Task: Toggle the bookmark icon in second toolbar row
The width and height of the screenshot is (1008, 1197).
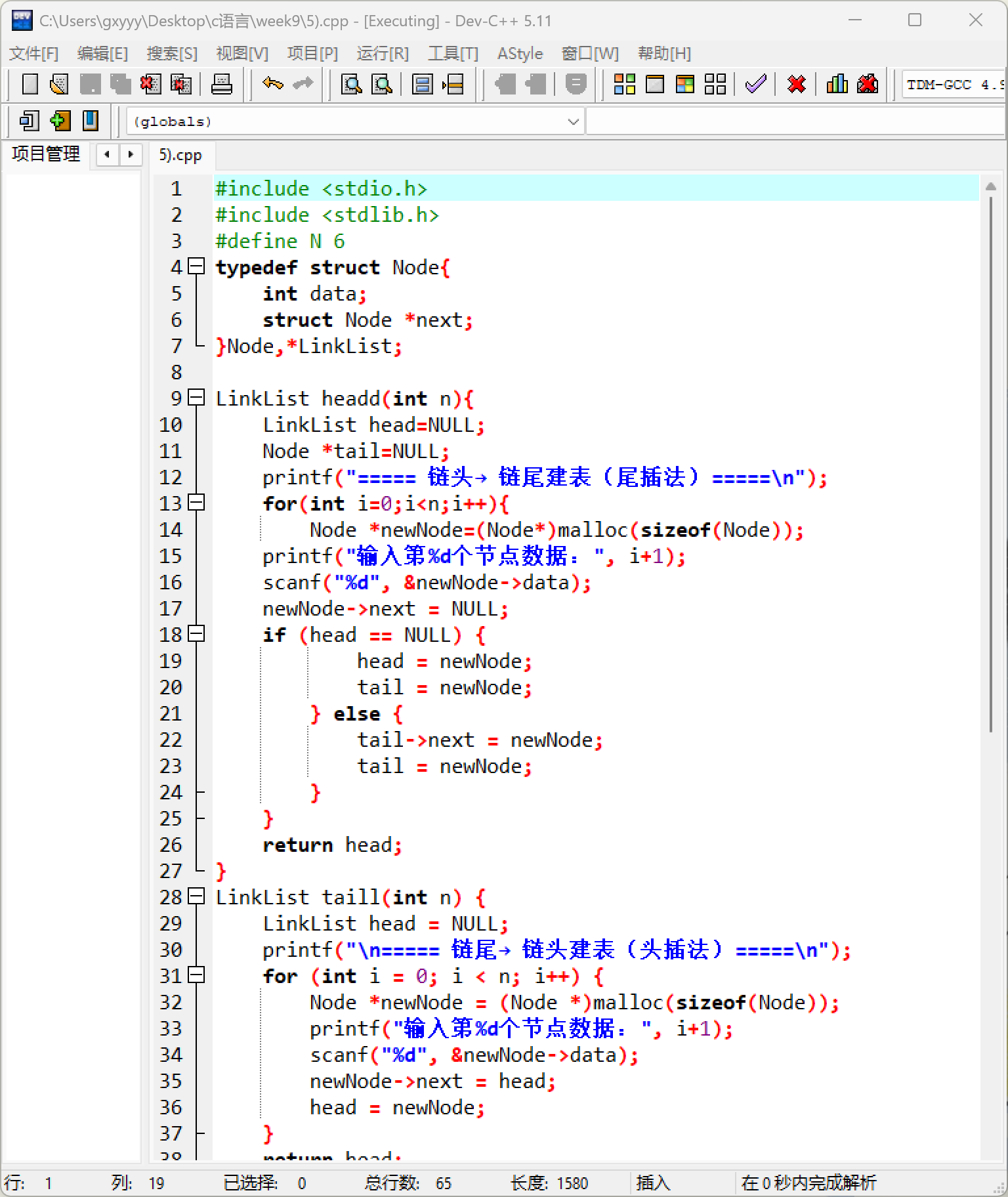Action: (91, 121)
